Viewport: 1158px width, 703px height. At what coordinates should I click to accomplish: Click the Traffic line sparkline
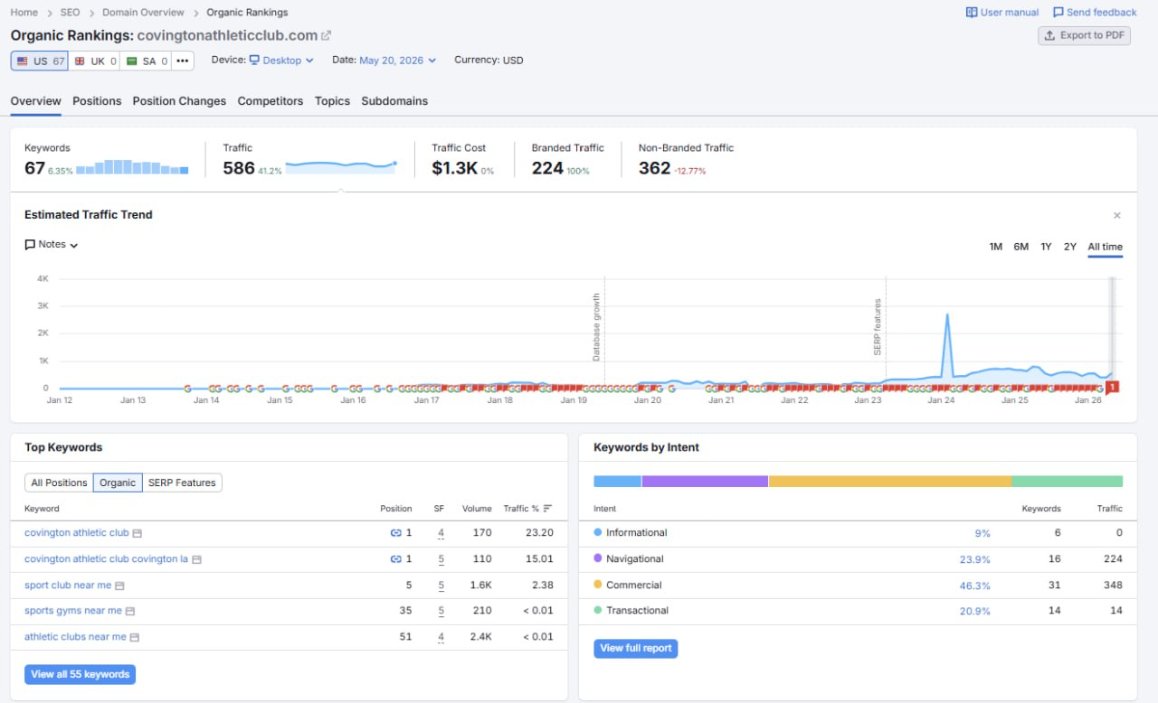tap(341, 167)
